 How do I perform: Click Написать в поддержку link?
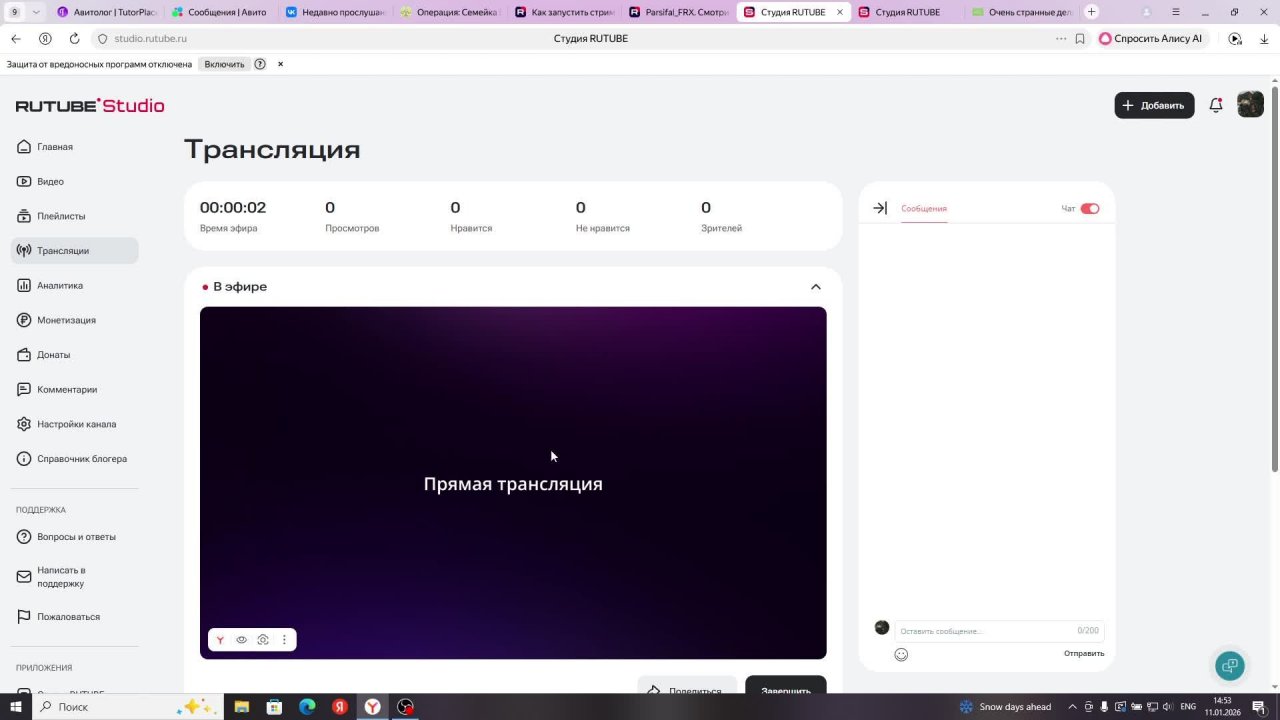(x=74, y=577)
